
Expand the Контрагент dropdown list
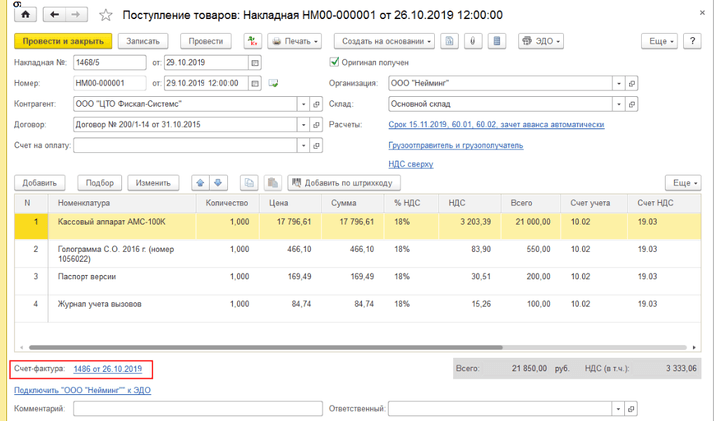click(303, 103)
